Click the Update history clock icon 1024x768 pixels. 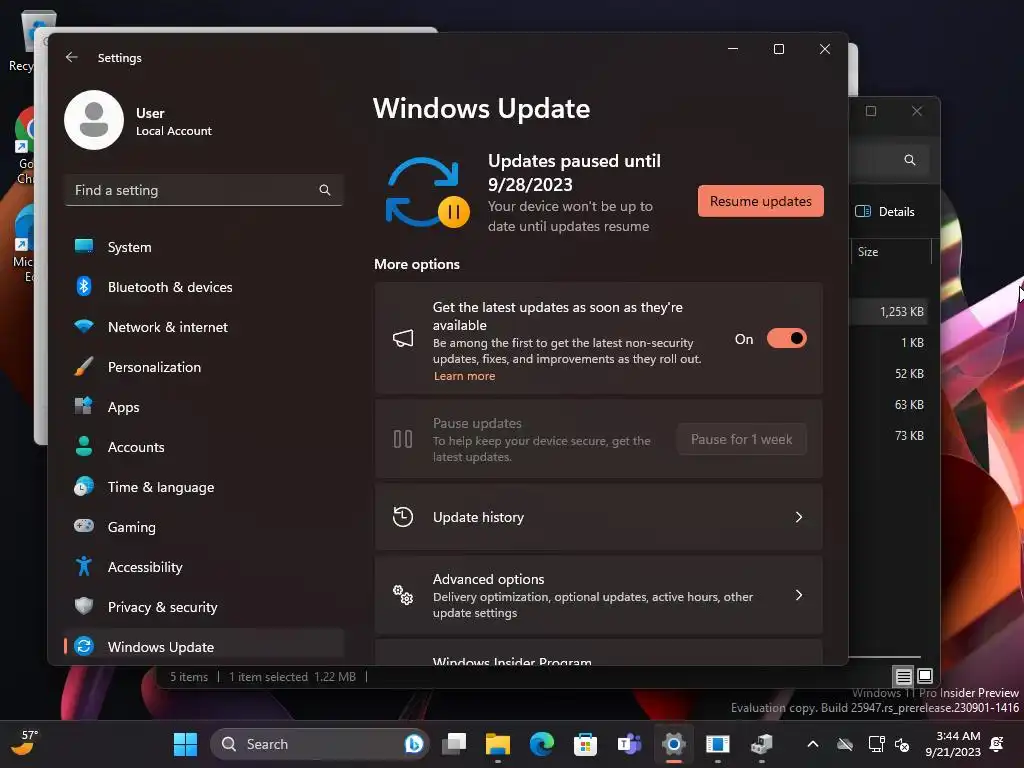point(403,517)
